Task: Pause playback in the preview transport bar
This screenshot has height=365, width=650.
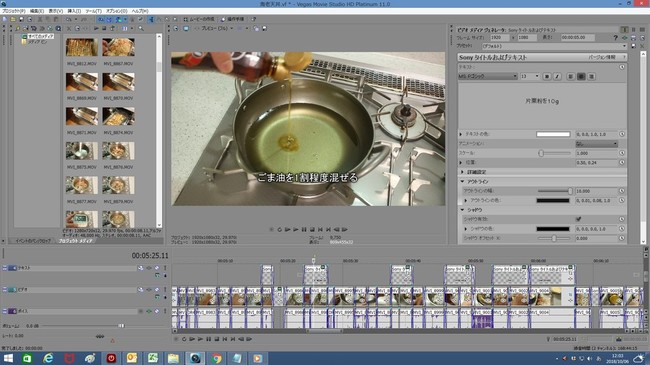Action: pyautogui.click(x=304, y=229)
